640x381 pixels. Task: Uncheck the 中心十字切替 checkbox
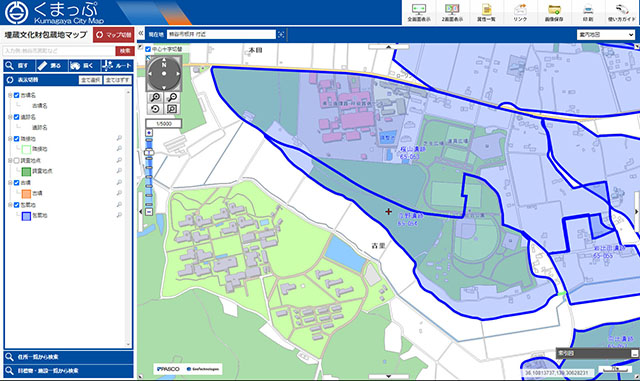tap(148, 49)
